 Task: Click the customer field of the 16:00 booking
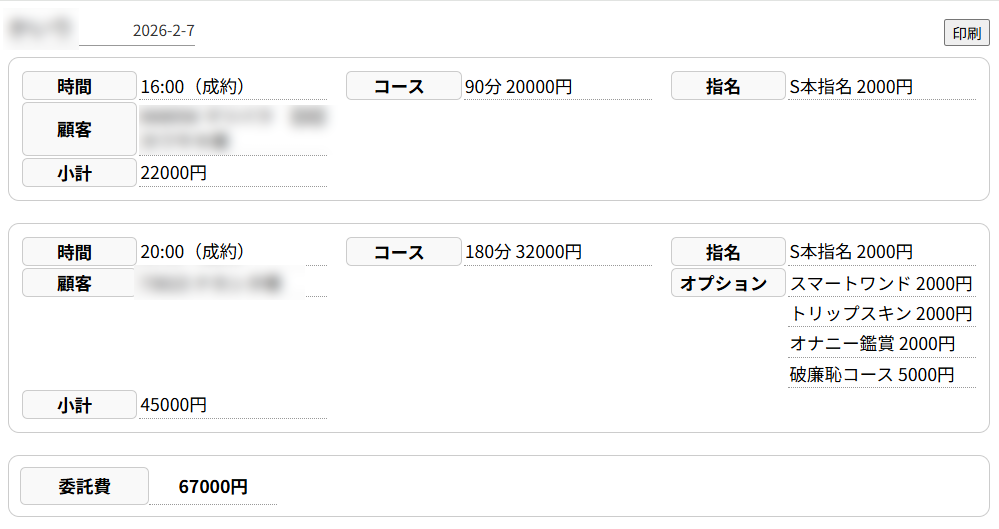pos(232,130)
